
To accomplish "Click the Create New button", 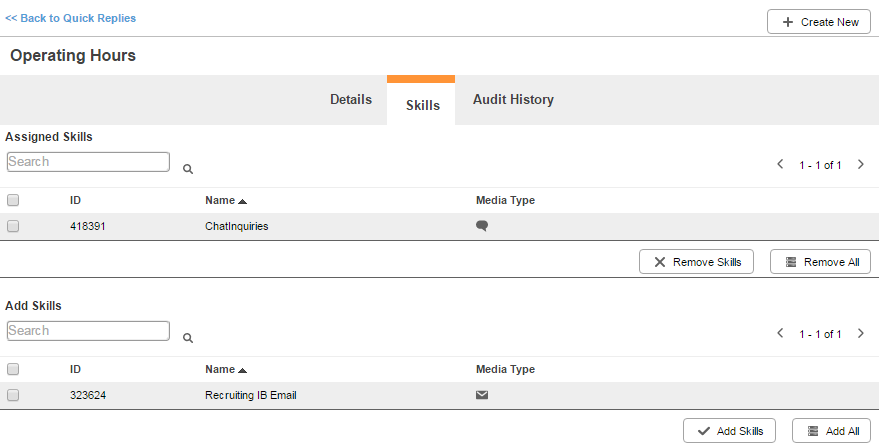I will point(818,22).
